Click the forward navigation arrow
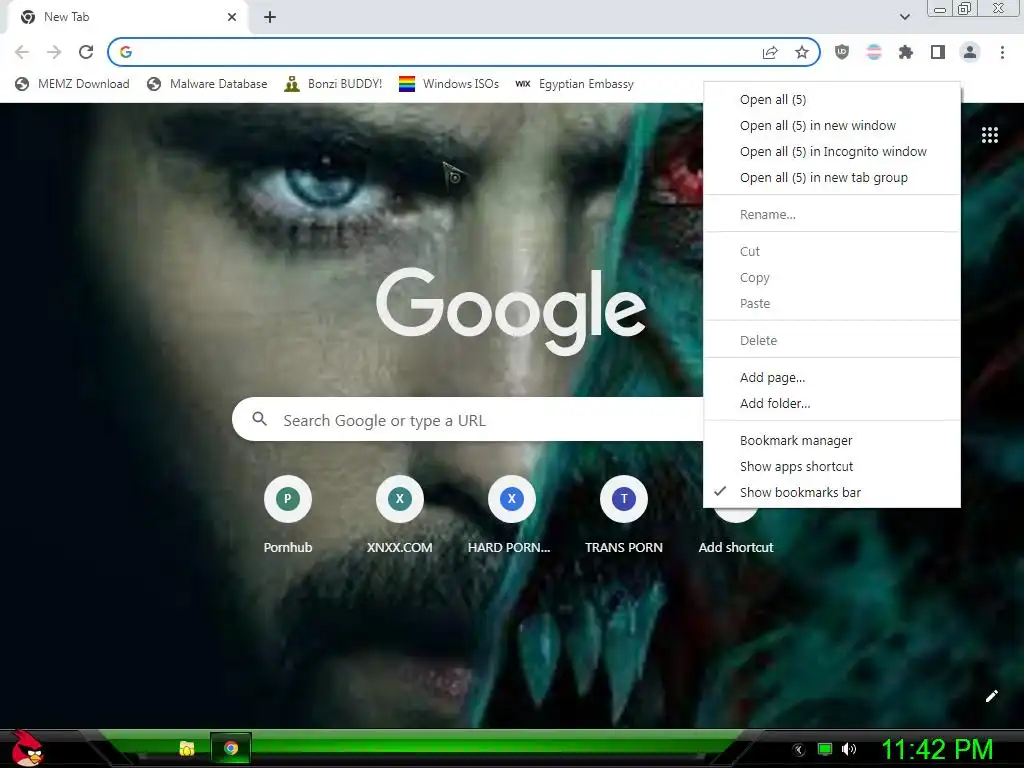1024x768 pixels. coord(54,52)
